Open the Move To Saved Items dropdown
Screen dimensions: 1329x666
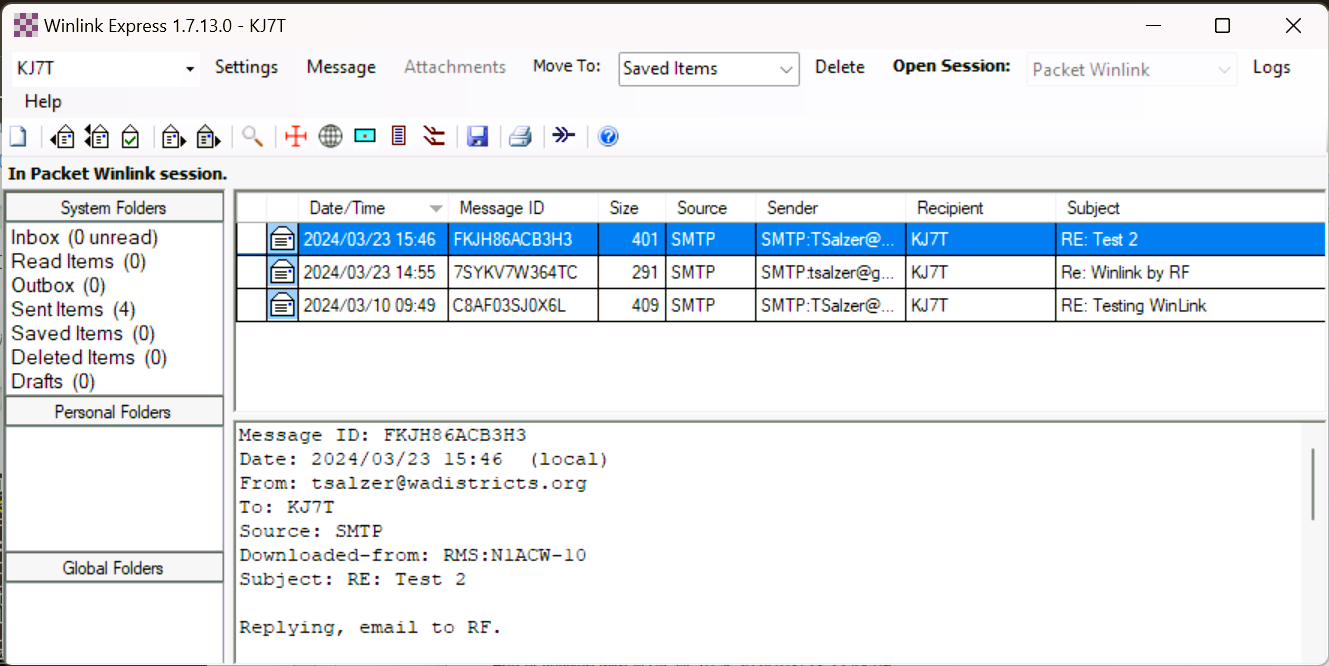[786, 70]
